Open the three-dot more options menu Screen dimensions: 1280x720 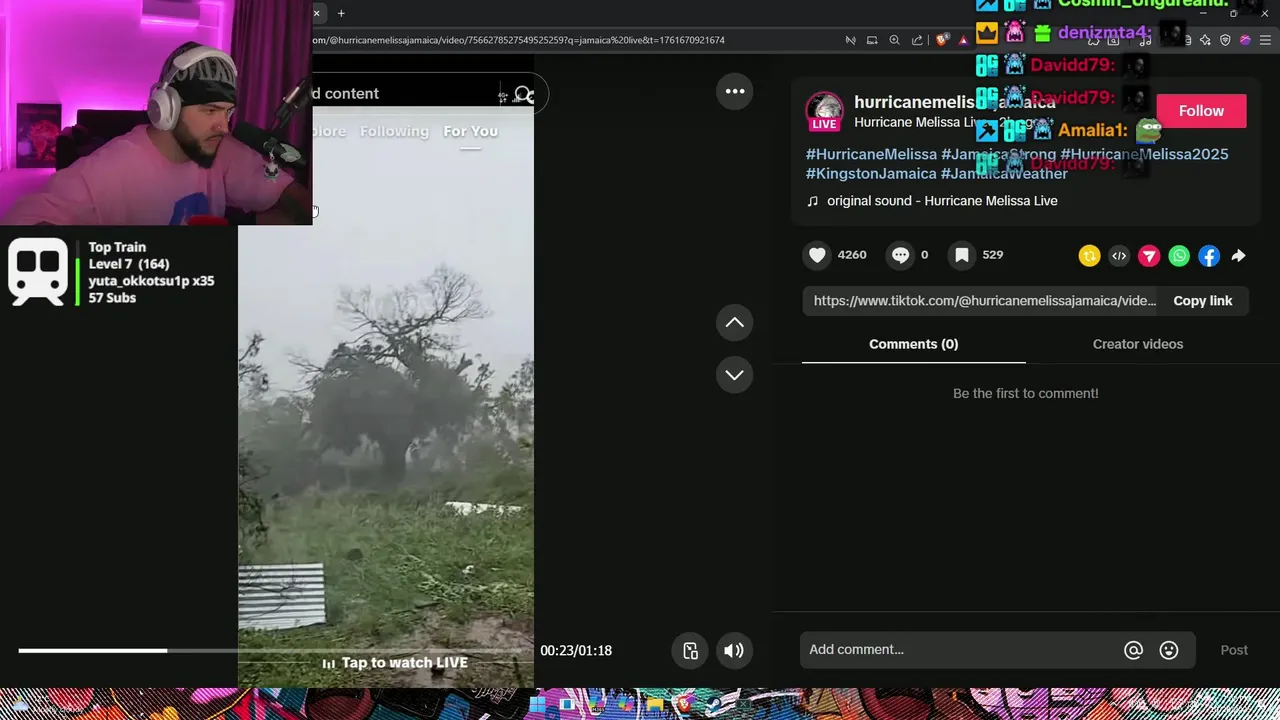point(735,91)
